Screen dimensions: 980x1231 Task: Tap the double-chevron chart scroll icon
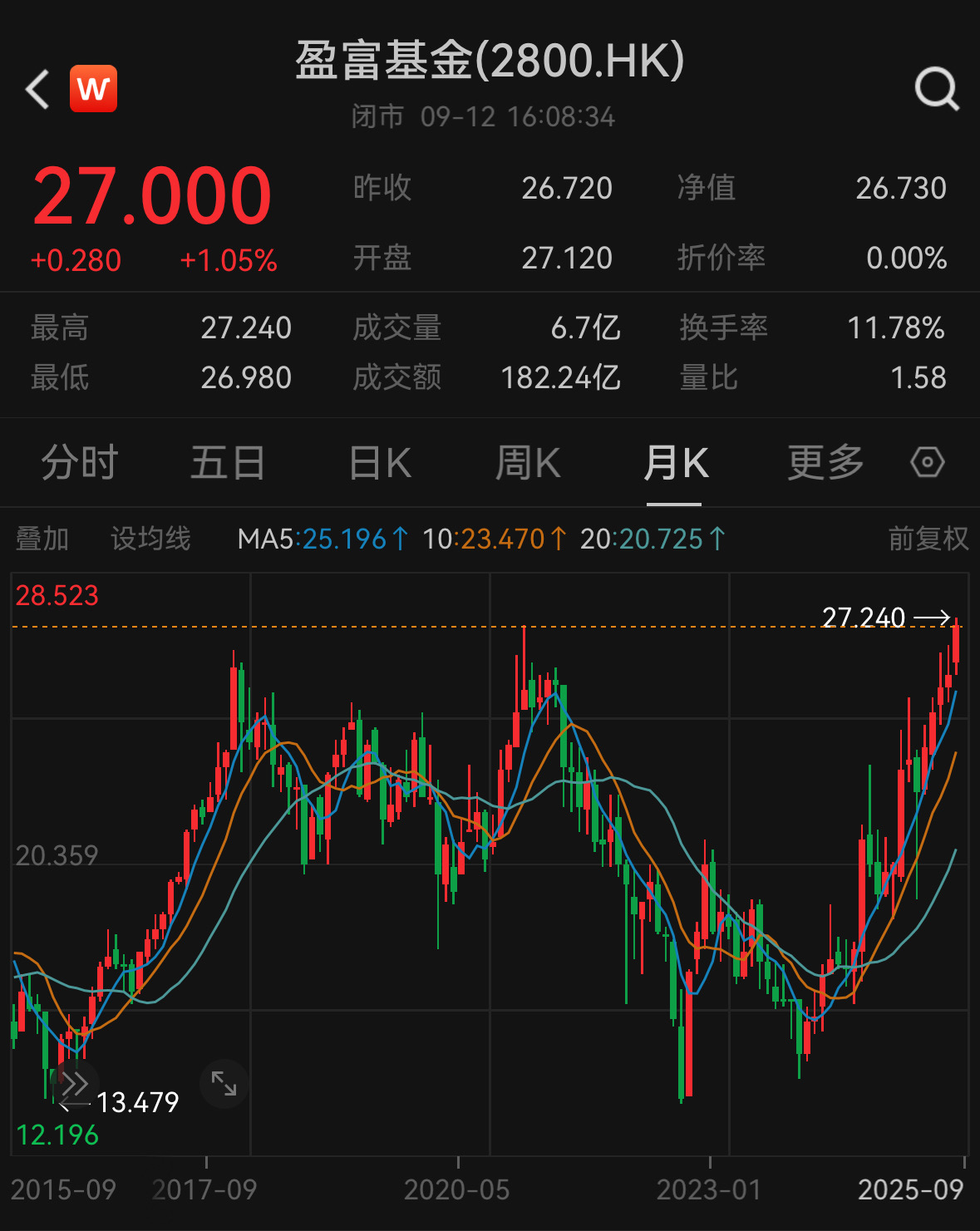75,1084
